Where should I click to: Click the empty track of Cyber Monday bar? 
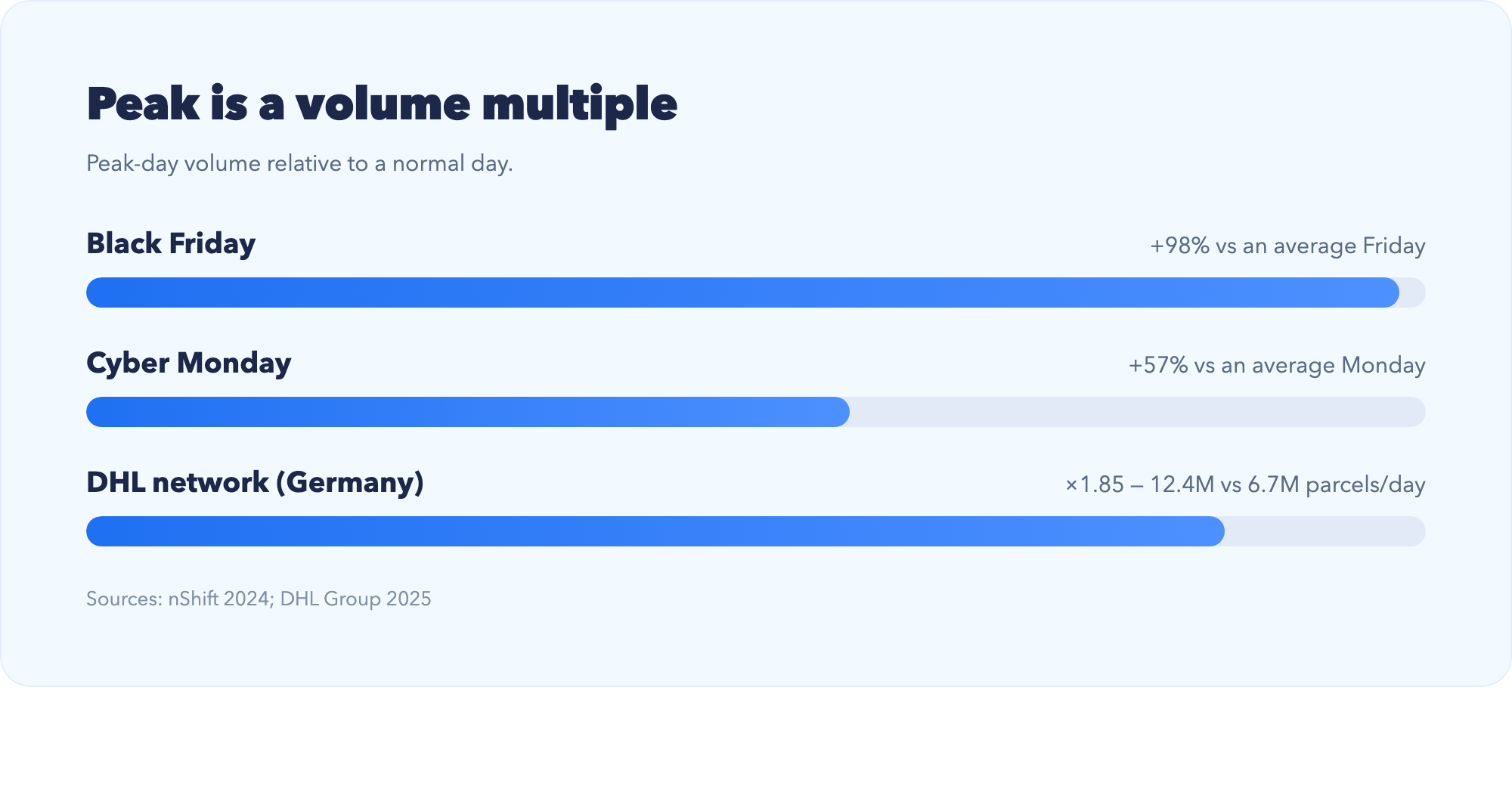coord(1138,412)
